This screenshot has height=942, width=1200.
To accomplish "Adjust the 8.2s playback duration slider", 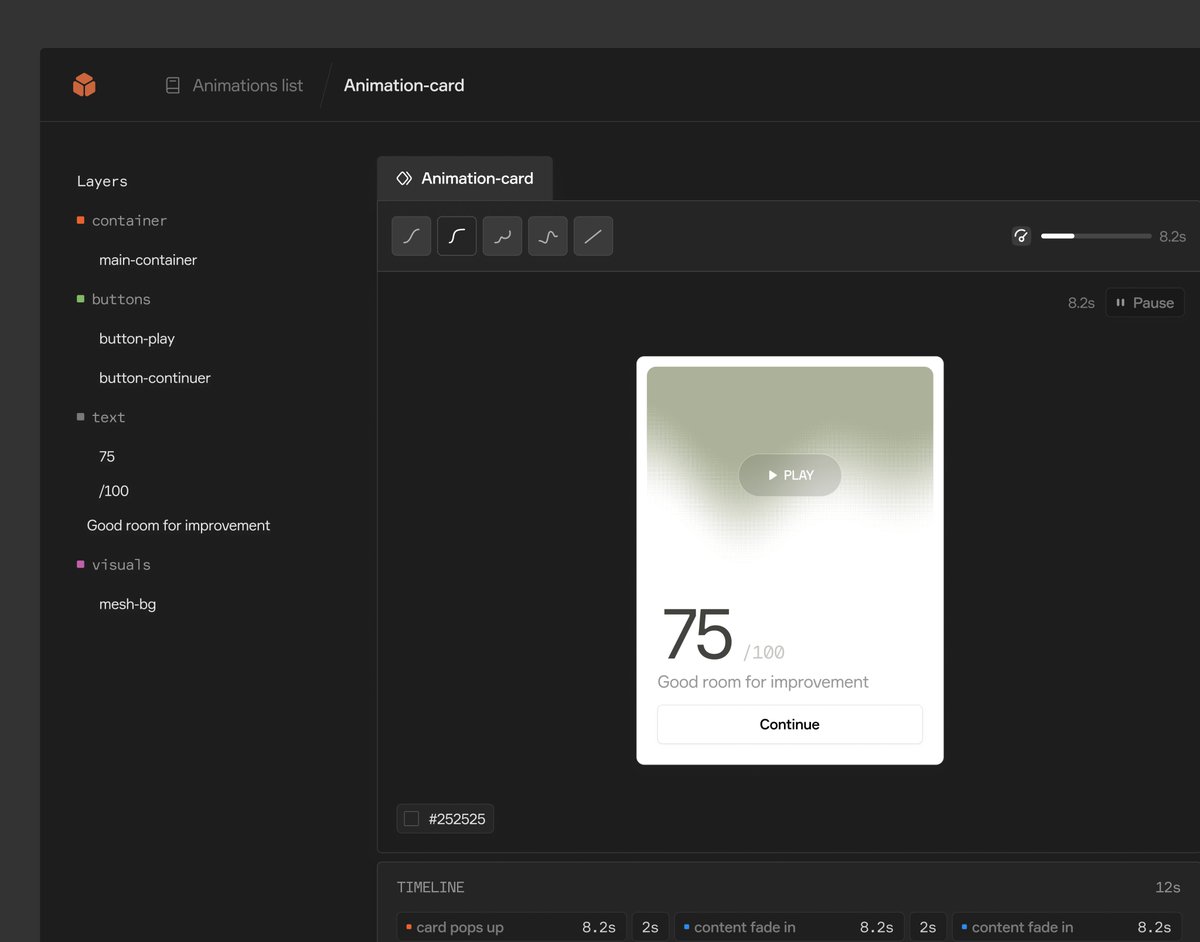I will [1095, 236].
